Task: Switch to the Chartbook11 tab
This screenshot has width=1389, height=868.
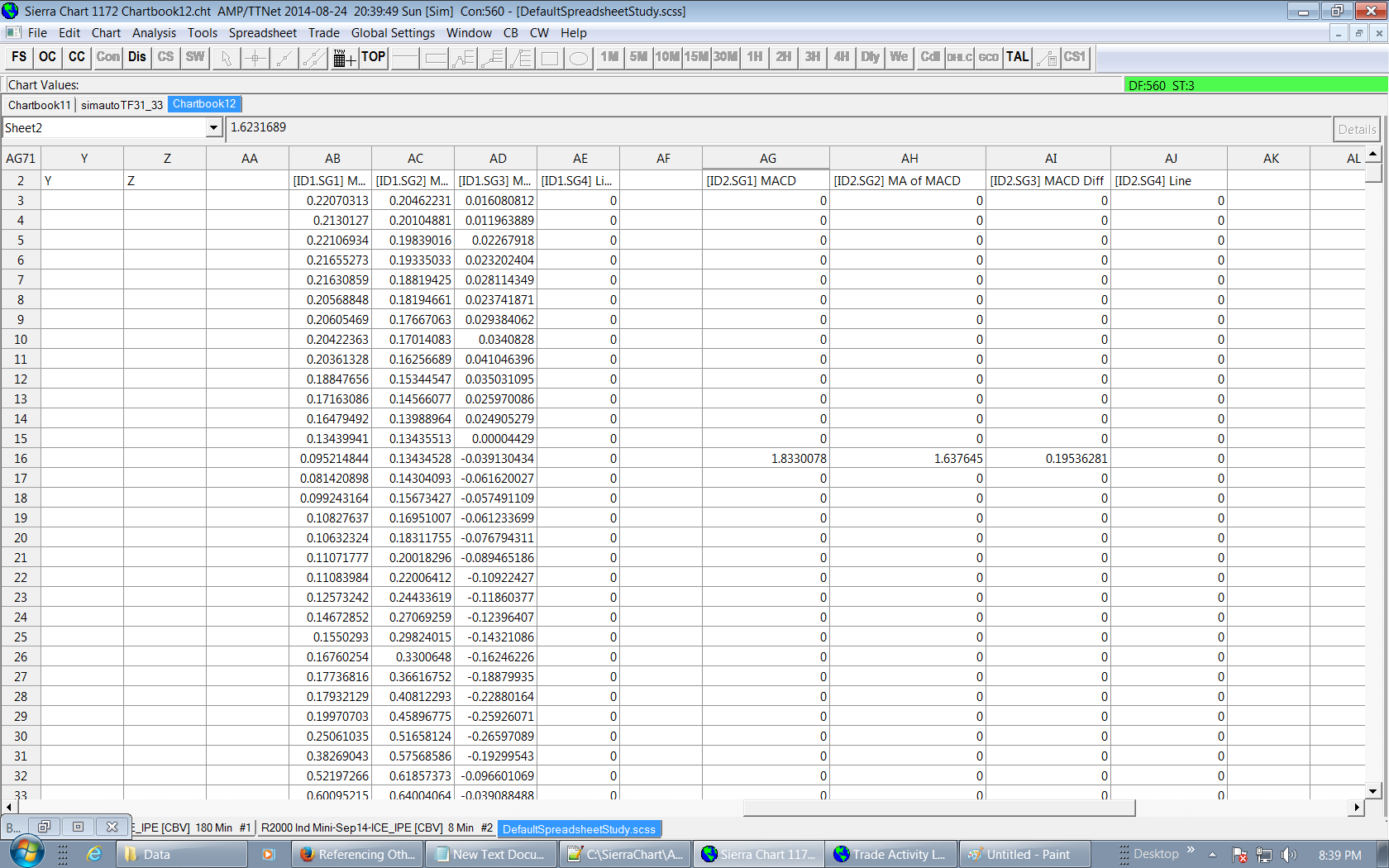Action: [39, 105]
